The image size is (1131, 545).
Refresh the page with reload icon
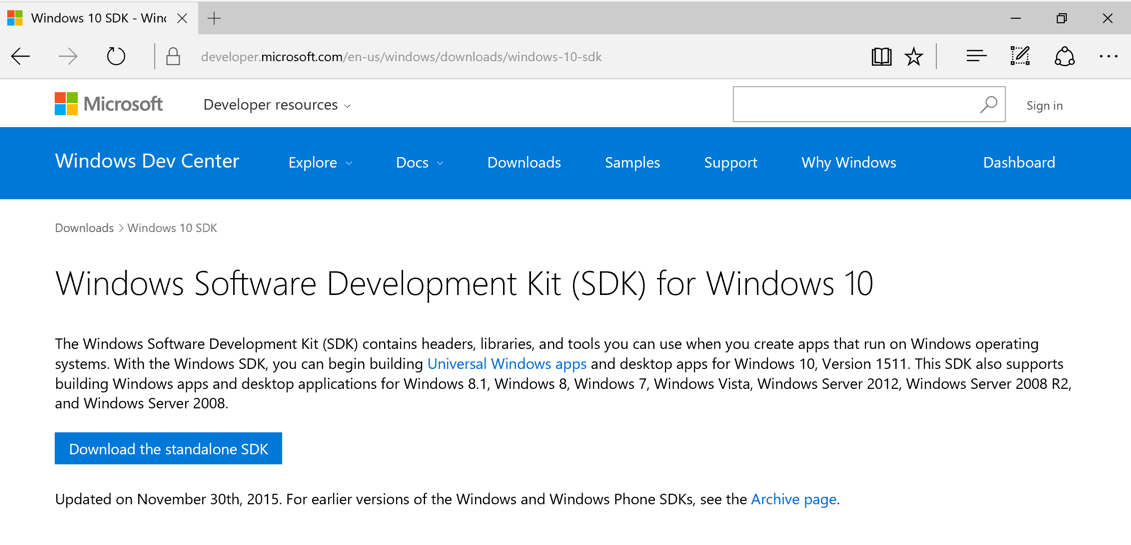116,57
